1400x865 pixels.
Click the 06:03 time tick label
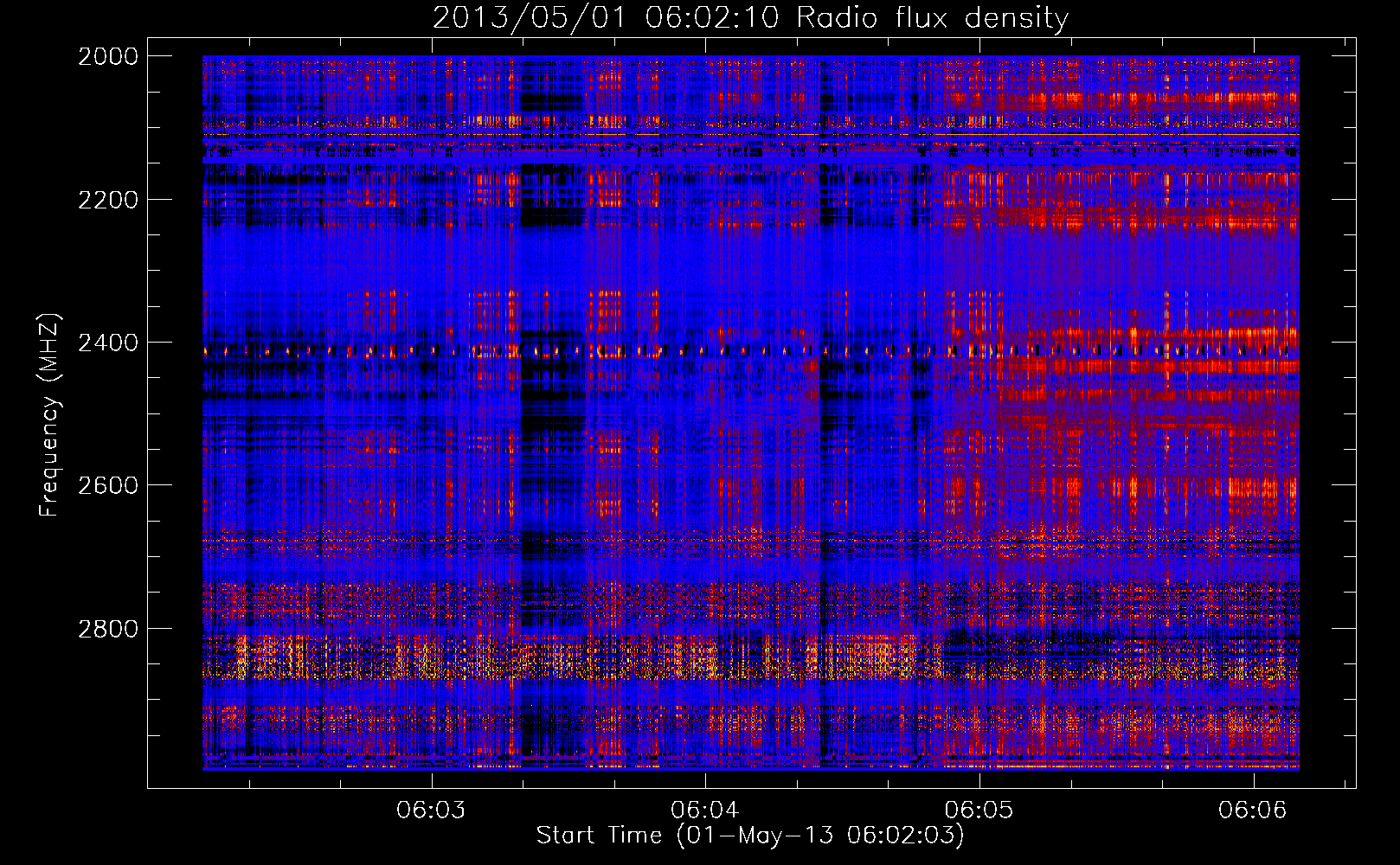pos(431,810)
